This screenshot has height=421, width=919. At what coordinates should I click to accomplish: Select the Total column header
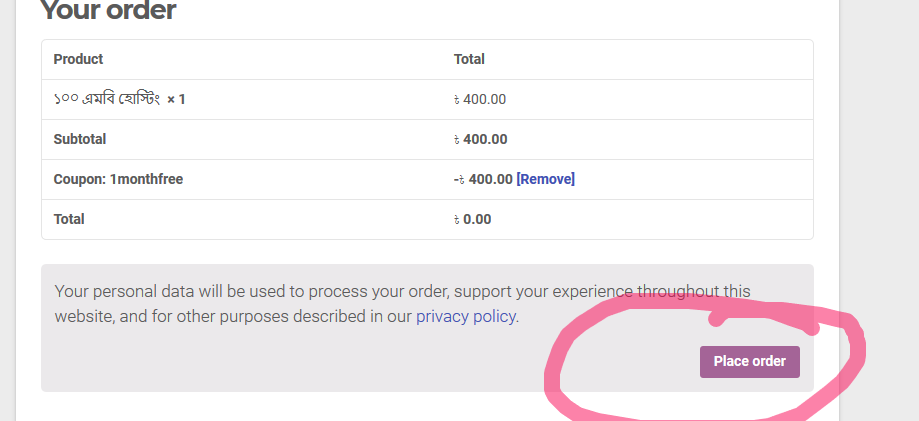click(x=469, y=59)
